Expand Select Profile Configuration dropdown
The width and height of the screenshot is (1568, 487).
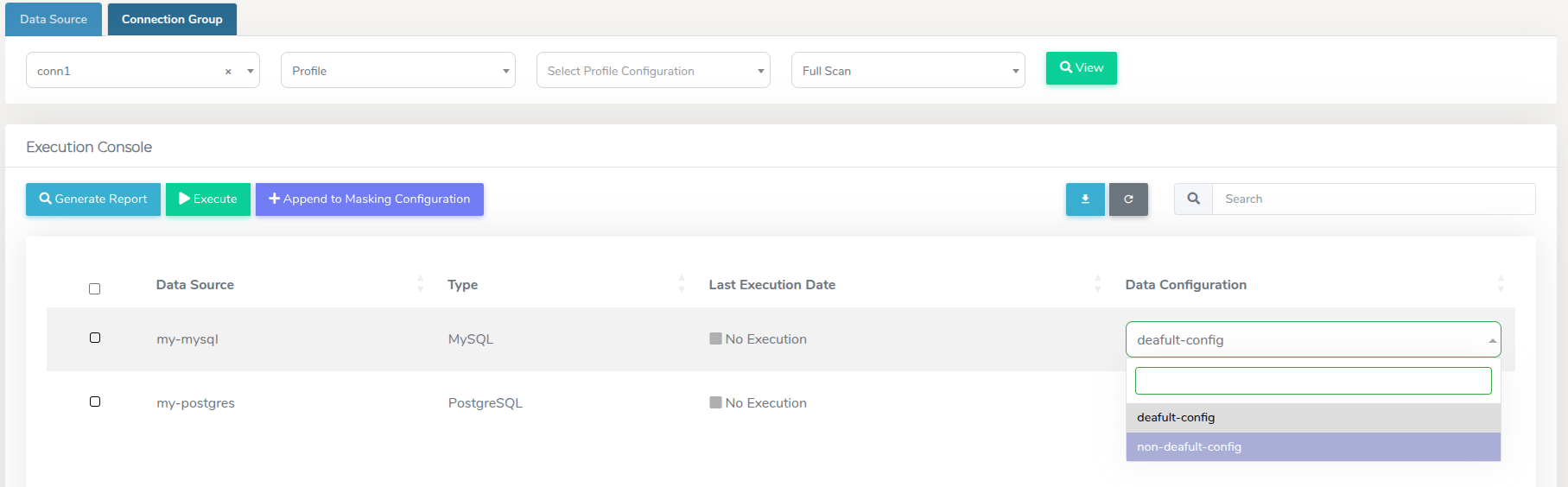point(653,71)
